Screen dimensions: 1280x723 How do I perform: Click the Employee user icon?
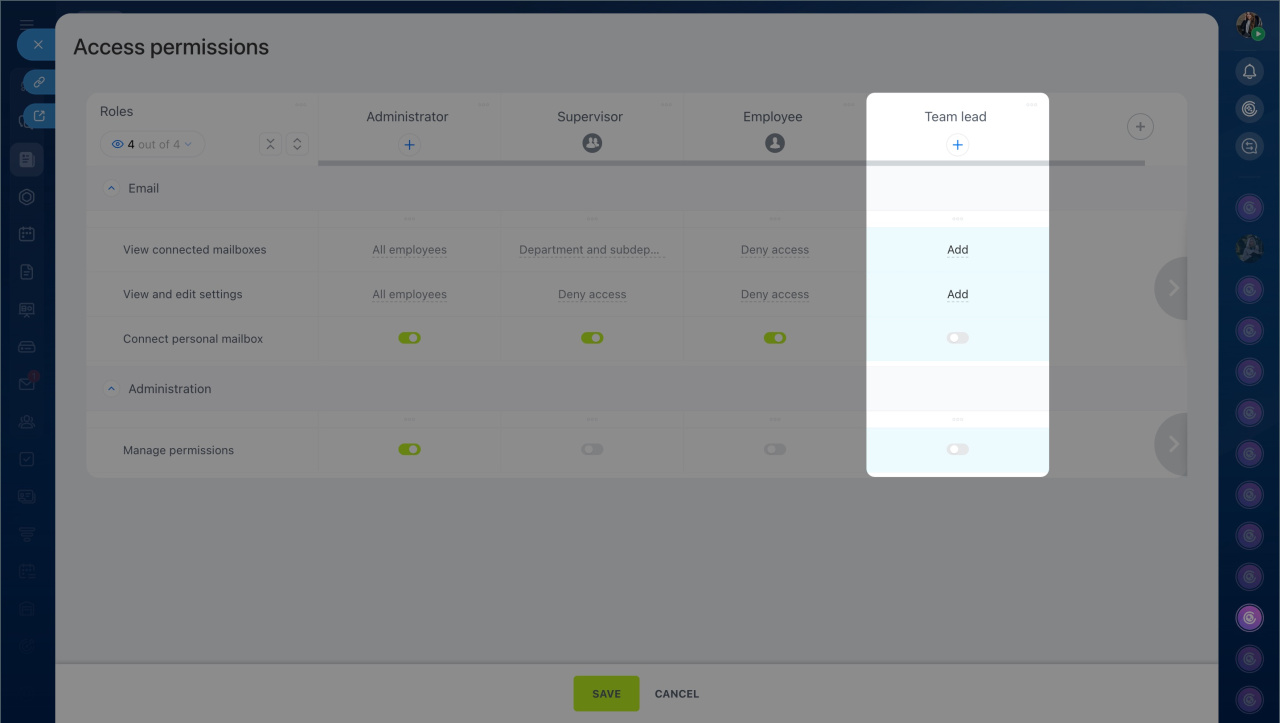(775, 144)
